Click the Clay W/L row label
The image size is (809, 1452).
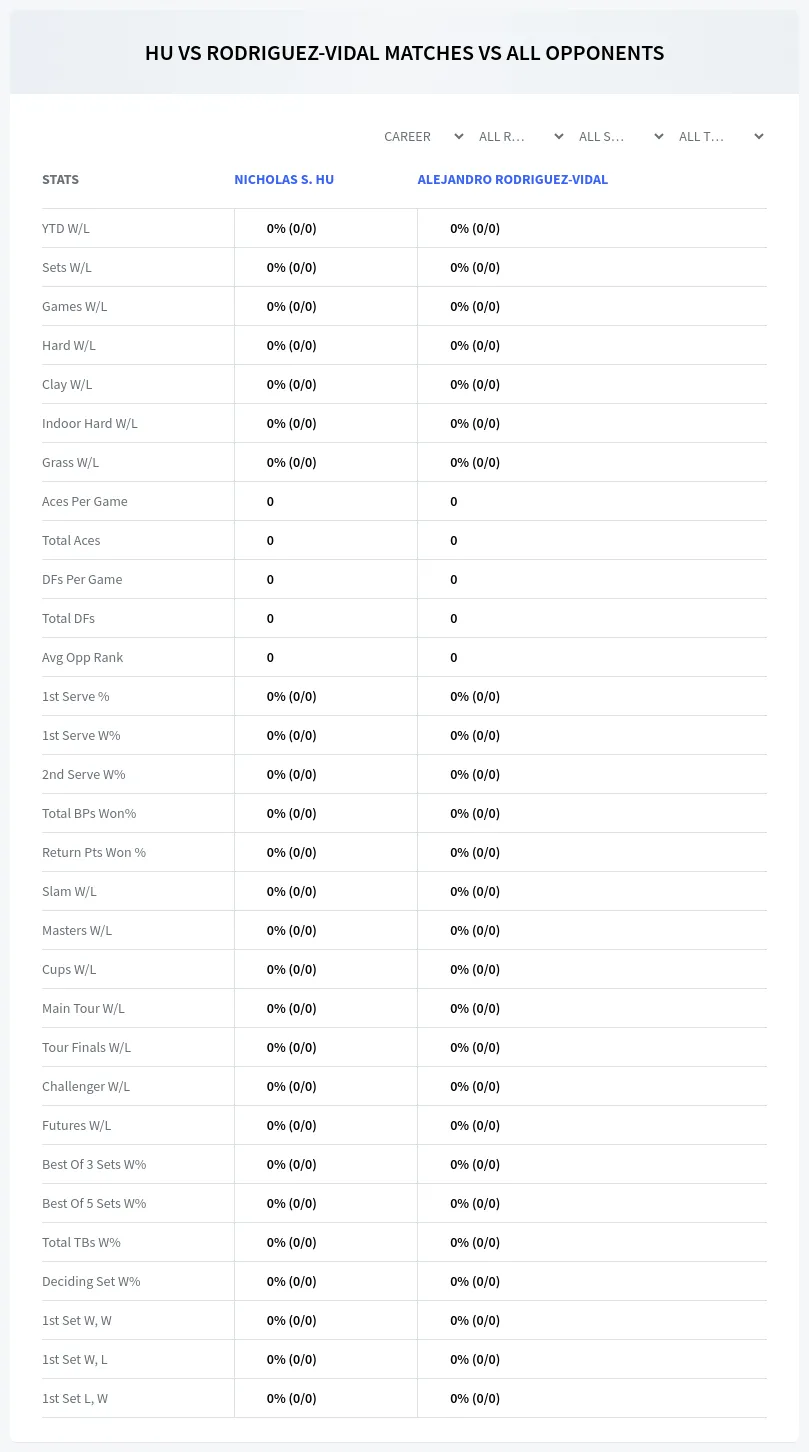click(x=67, y=384)
